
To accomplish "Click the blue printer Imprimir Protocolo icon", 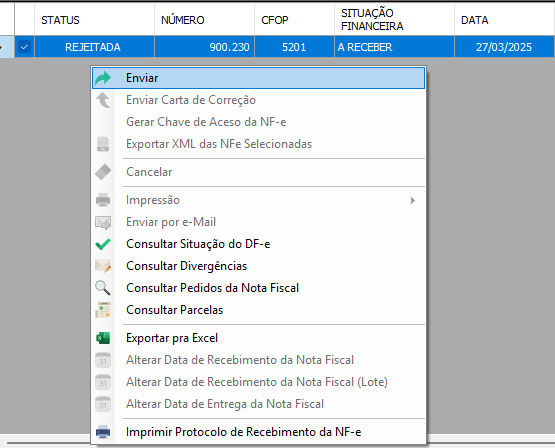I will [103, 432].
